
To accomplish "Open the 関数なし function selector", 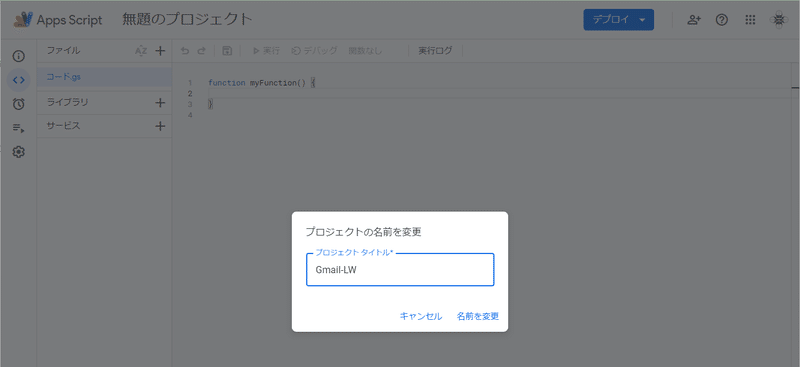I will pyautogui.click(x=365, y=51).
